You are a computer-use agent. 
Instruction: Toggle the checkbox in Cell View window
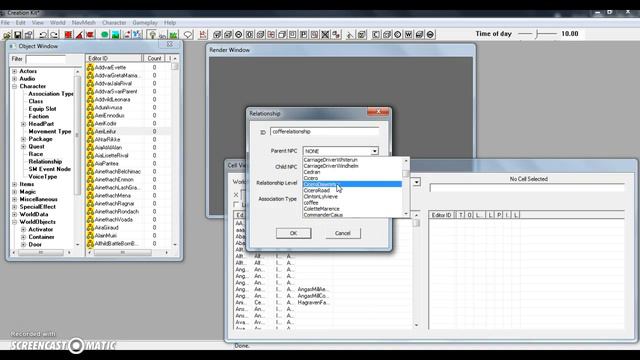coord(236,204)
